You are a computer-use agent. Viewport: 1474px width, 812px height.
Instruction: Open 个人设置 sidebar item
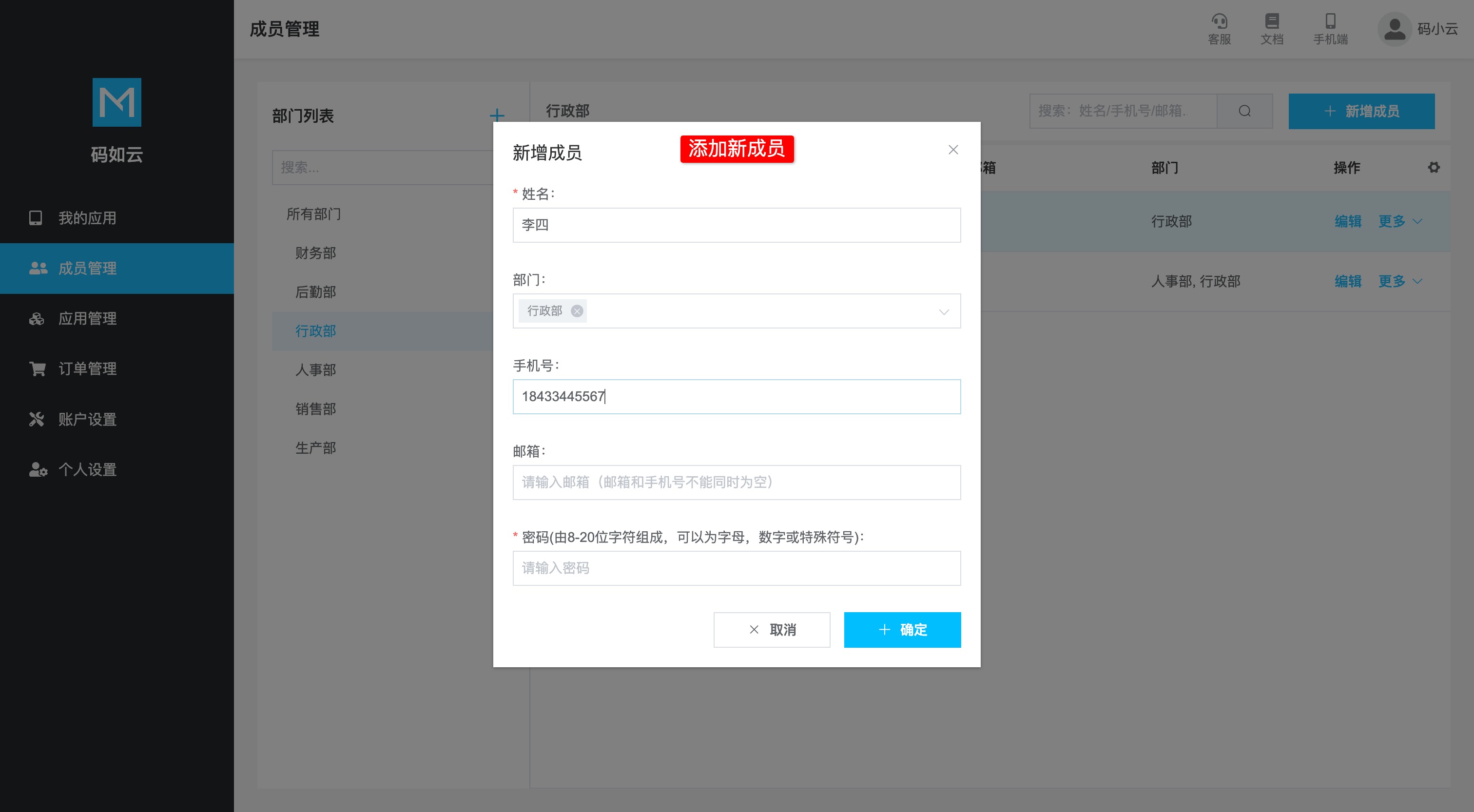click(x=116, y=470)
